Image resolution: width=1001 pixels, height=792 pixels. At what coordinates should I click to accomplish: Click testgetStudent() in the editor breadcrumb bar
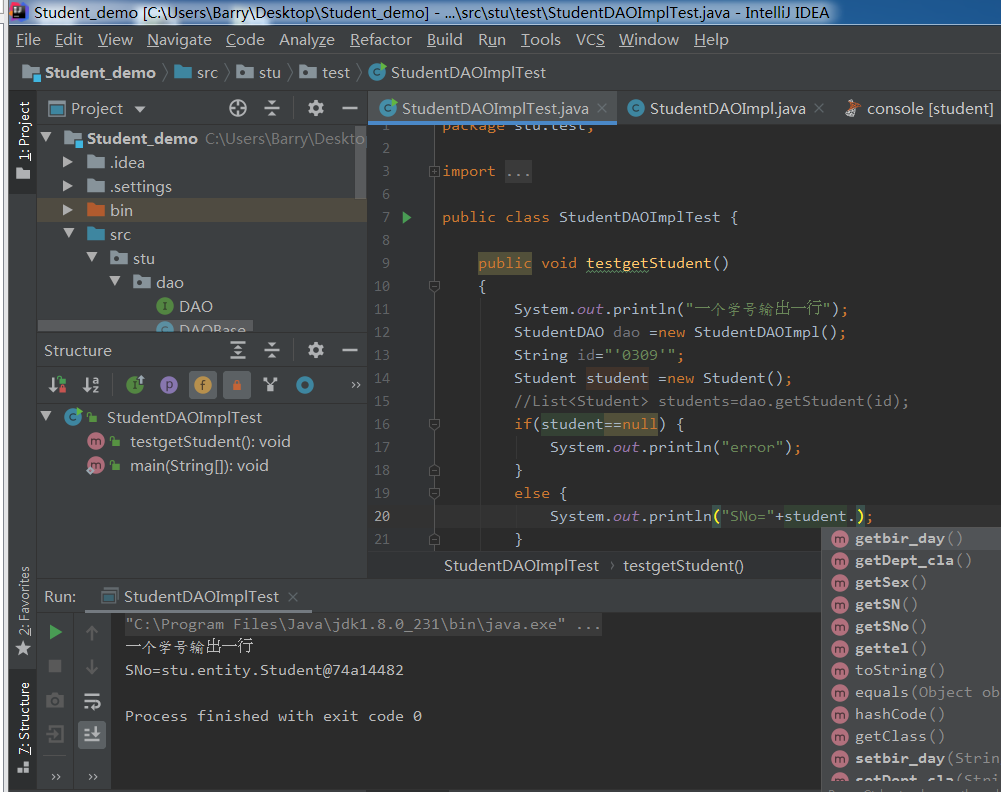[x=683, y=565]
